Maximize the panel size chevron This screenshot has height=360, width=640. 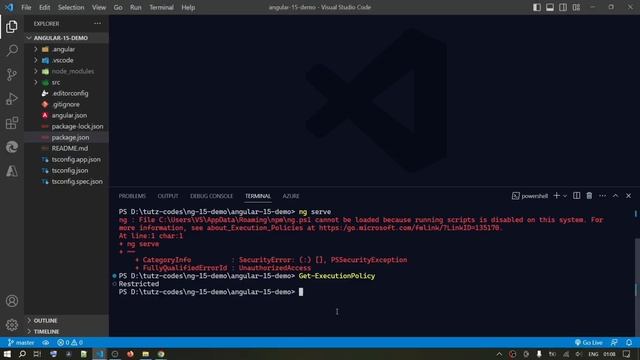click(x=616, y=196)
